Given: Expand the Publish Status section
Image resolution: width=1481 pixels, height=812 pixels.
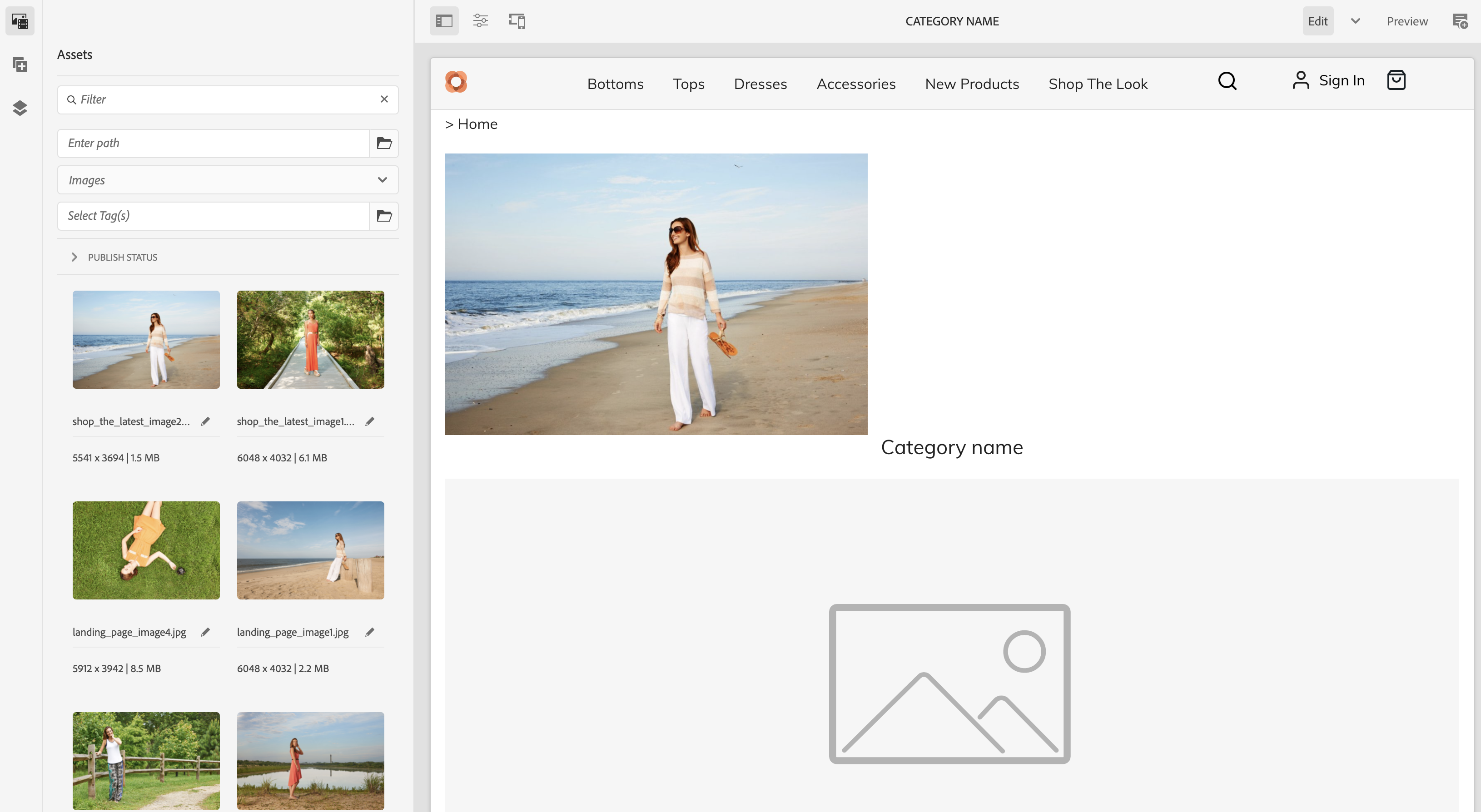Looking at the screenshot, I should tap(74, 257).
